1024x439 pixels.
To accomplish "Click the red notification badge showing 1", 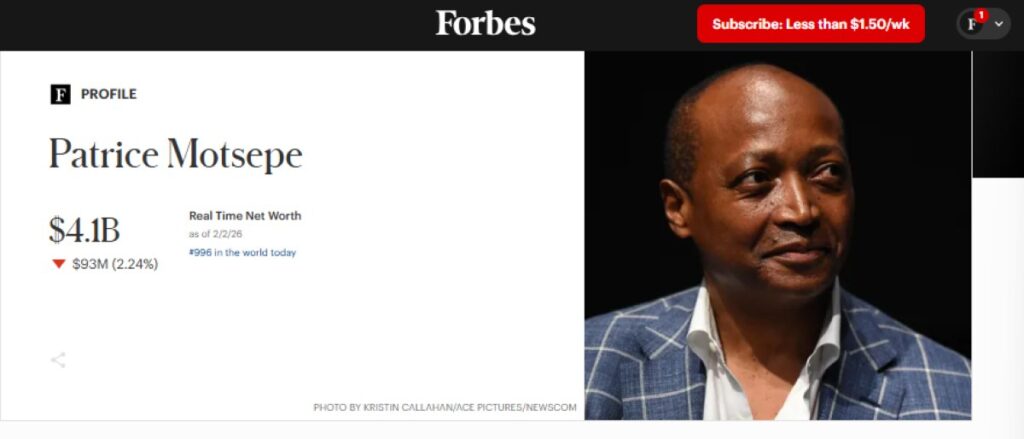I will point(980,14).
